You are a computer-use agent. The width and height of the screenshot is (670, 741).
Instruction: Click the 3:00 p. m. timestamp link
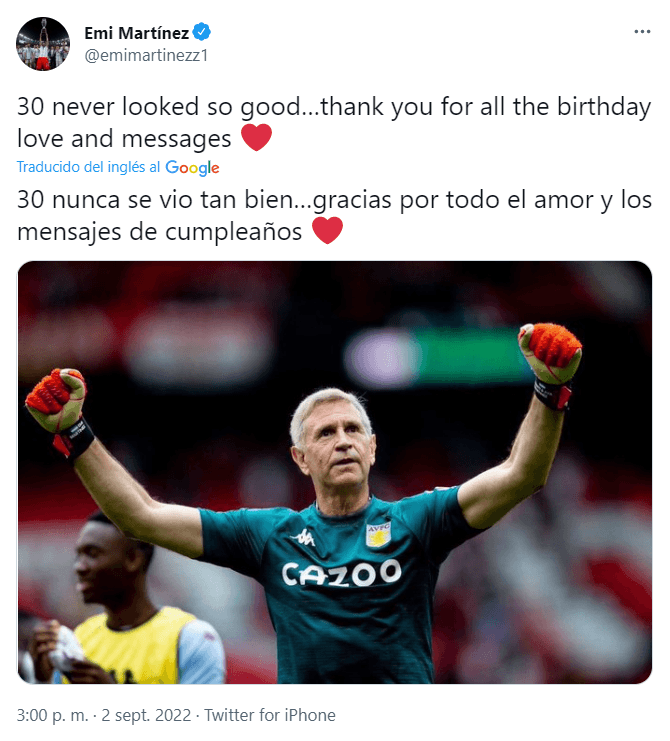tap(52, 715)
